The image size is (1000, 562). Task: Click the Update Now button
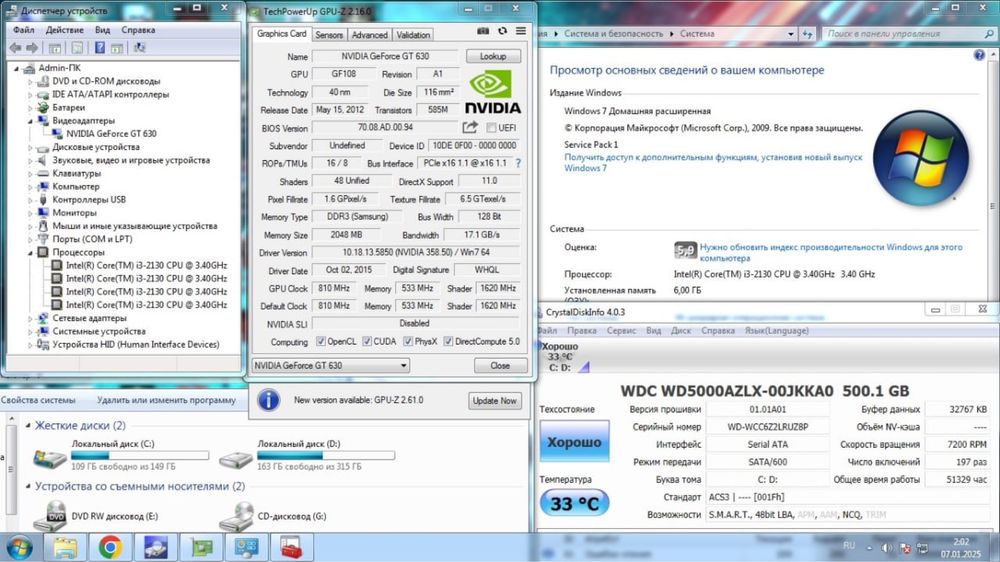coord(494,401)
